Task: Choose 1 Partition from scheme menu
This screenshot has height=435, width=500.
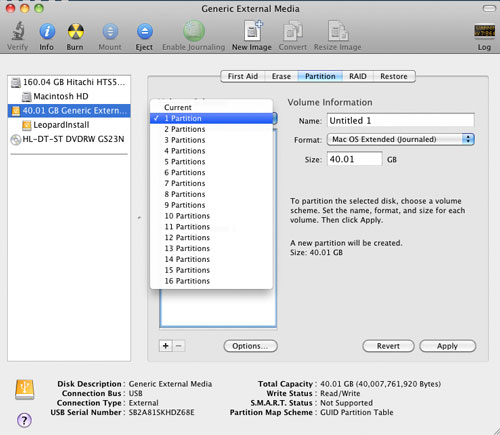Action: [211, 118]
